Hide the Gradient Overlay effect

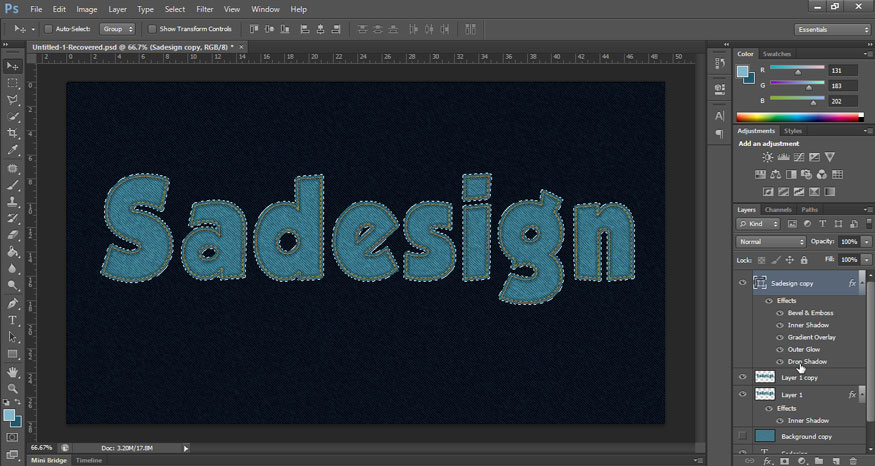click(780, 338)
